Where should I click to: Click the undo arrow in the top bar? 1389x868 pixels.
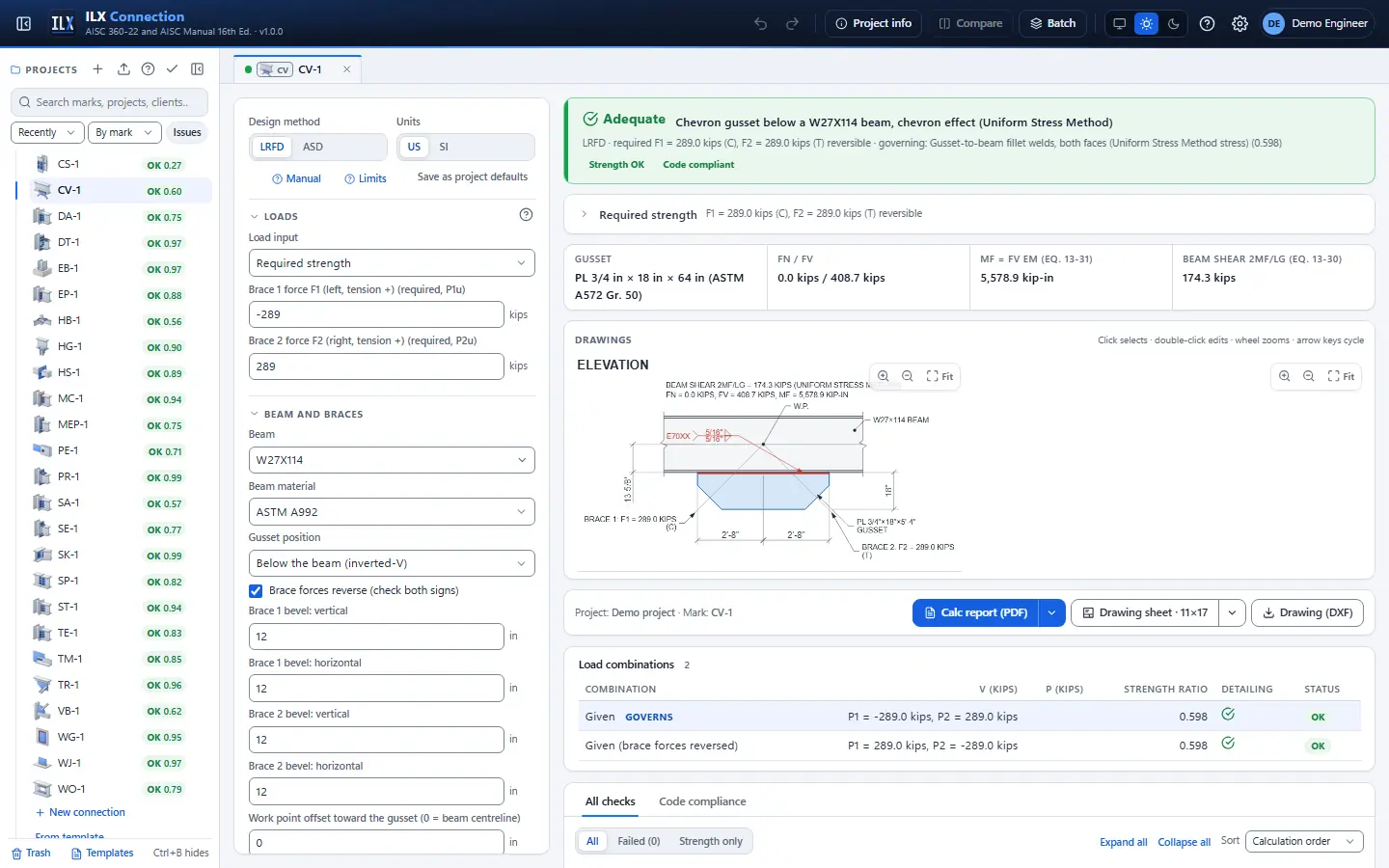click(761, 23)
